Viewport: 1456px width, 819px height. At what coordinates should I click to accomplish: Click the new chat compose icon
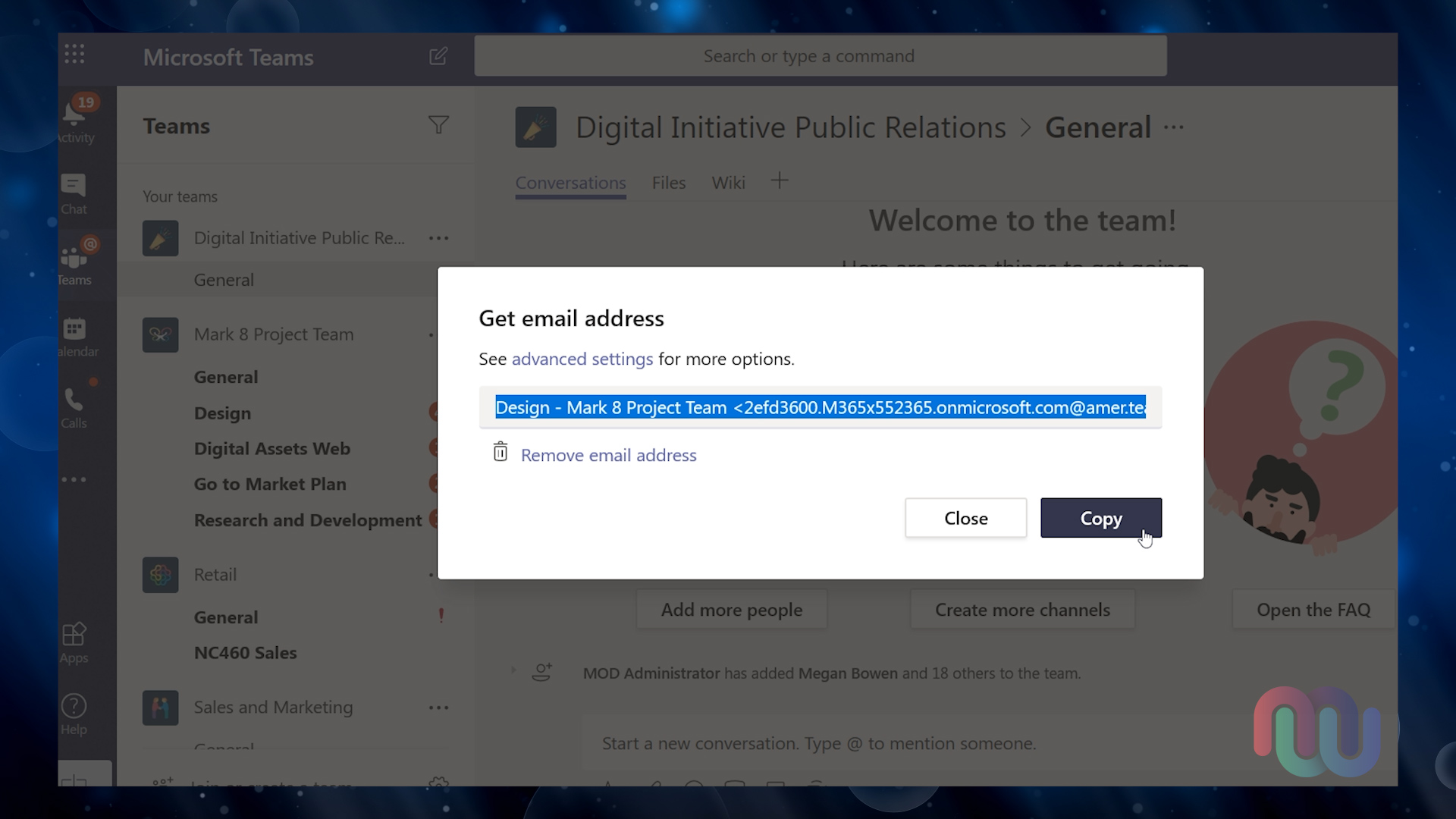click(x=438, y=56)
